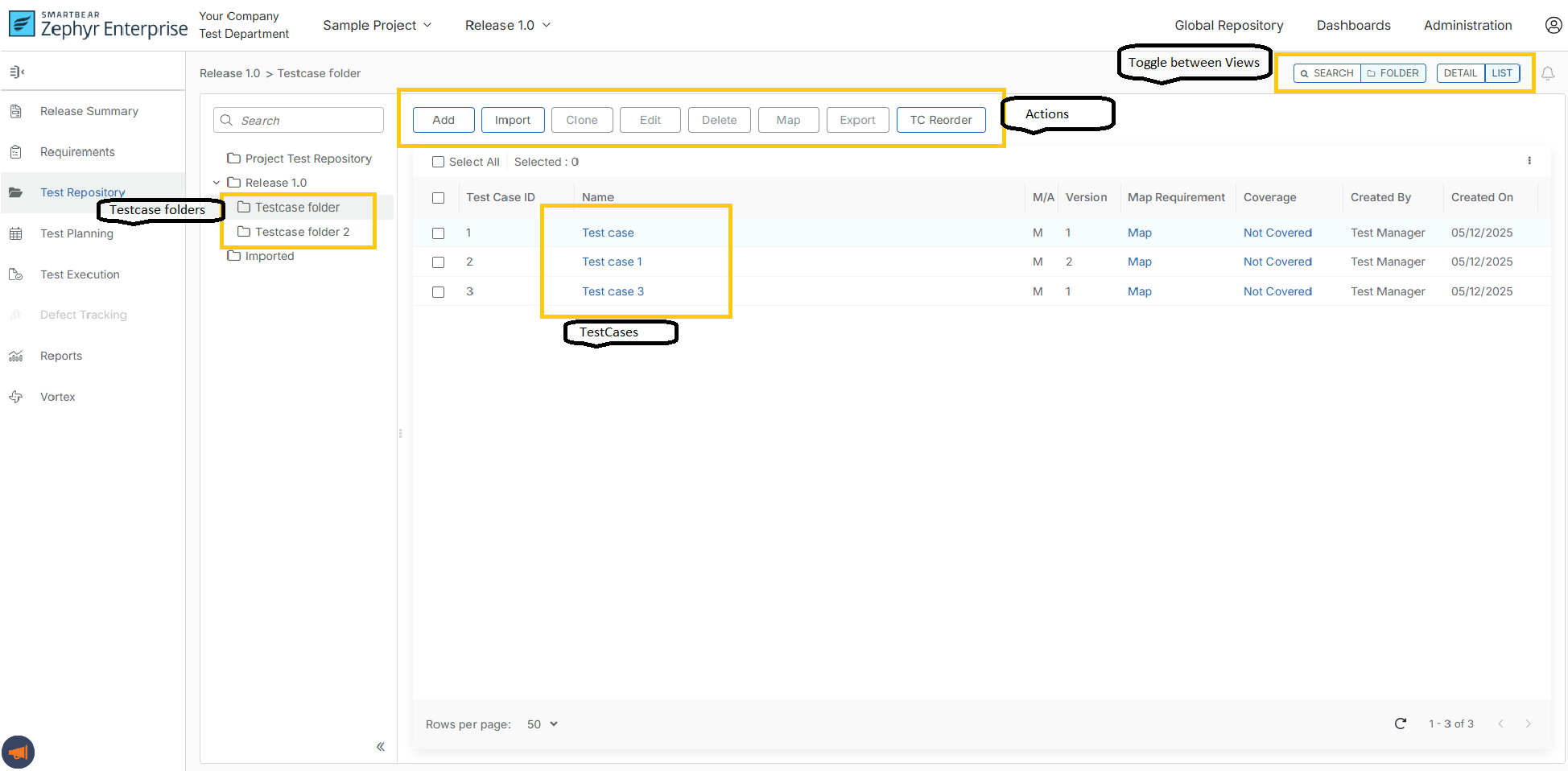This screenshot has width=1568, height=771.
Task: Check the Select All checkbox
Action: tap(439, 162)
